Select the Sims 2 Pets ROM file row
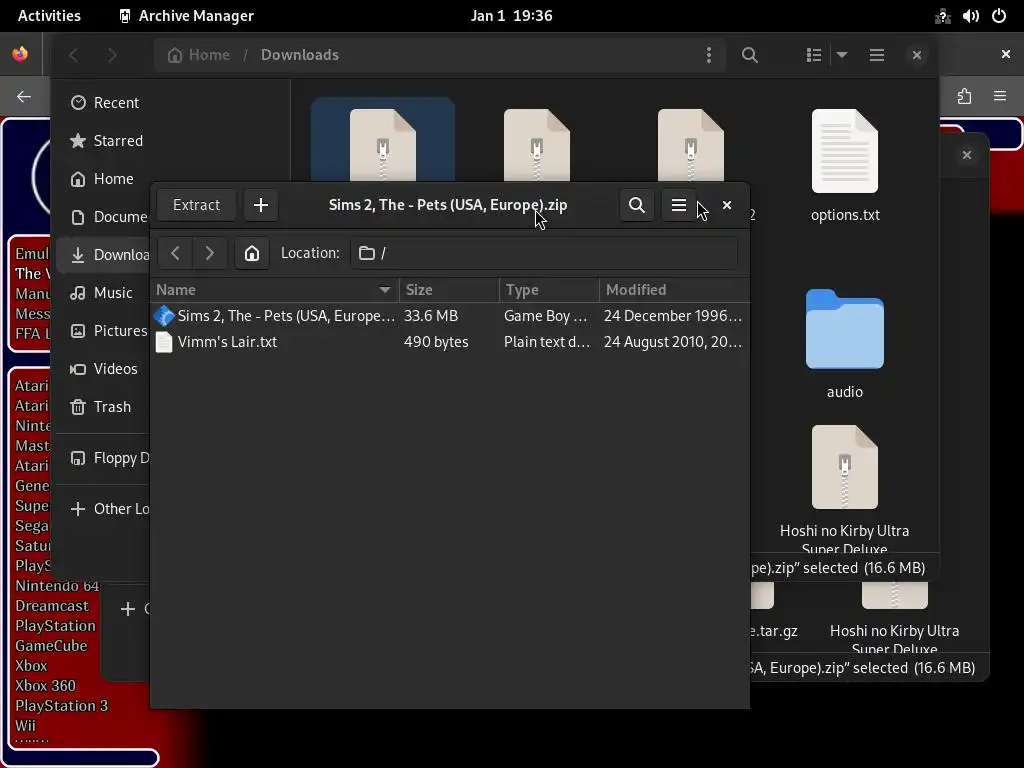 tap(450, 316)
